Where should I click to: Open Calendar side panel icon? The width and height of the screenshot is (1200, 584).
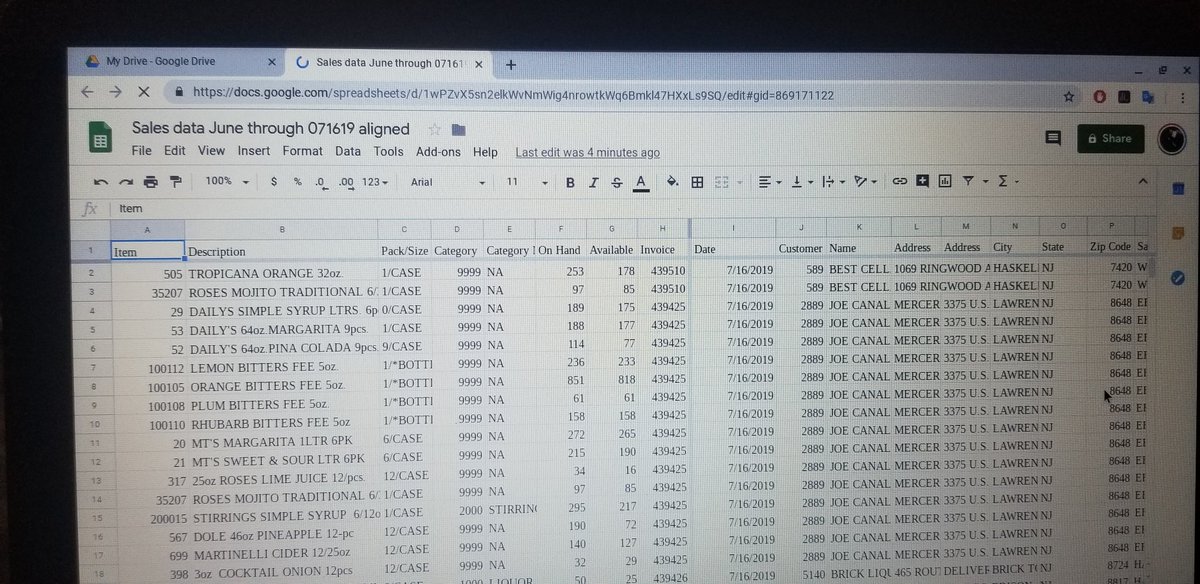point(1177,189)
